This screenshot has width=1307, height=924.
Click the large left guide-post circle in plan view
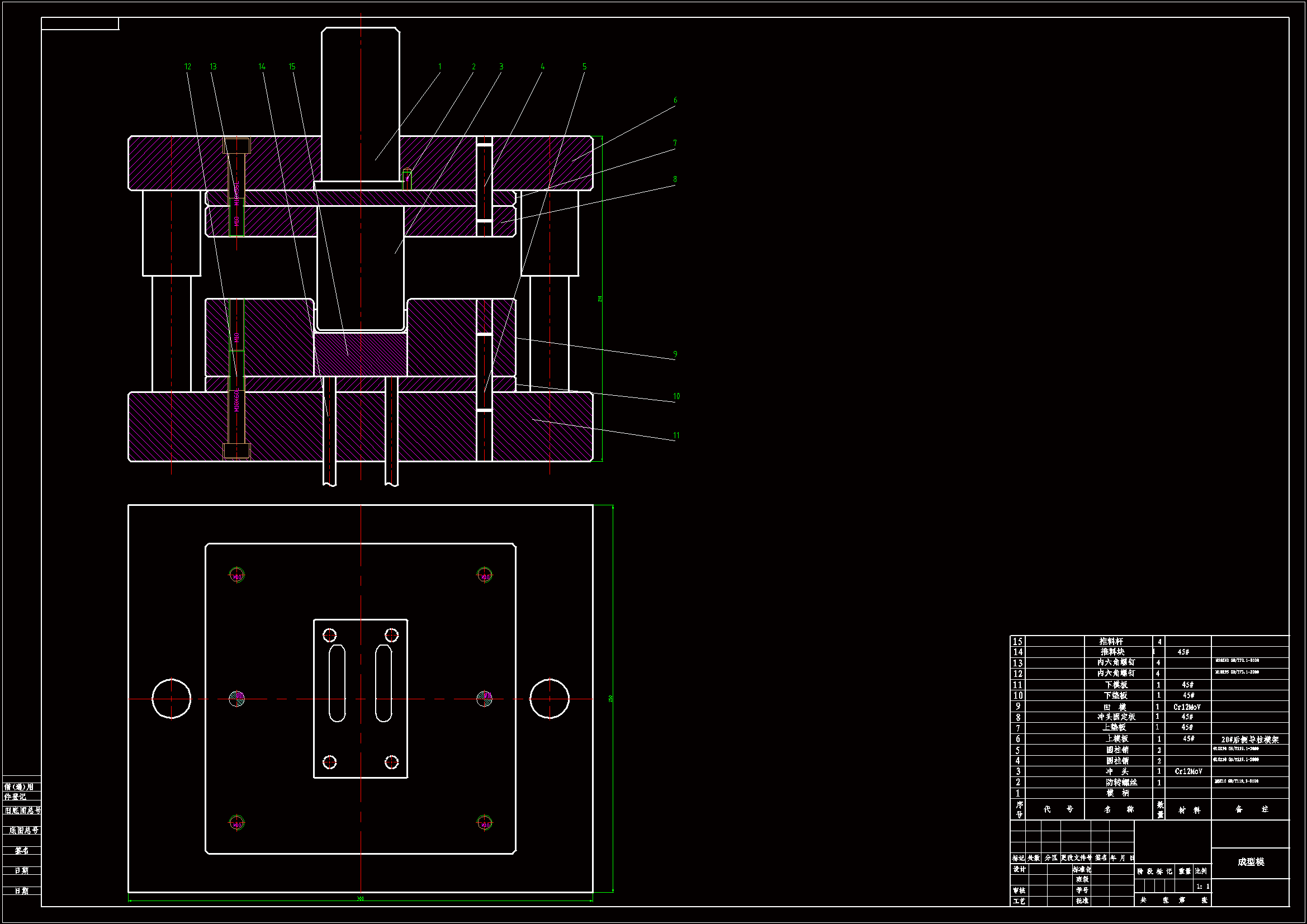(172, 699)
